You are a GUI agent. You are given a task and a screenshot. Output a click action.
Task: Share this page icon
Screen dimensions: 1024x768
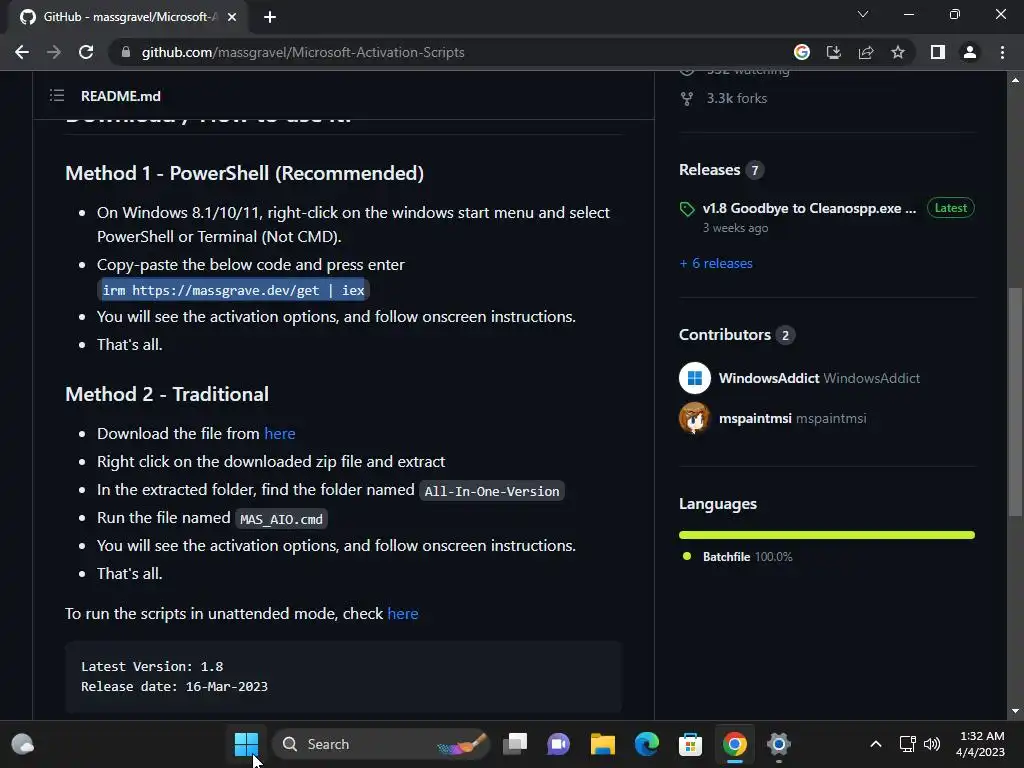click(866, 52)
